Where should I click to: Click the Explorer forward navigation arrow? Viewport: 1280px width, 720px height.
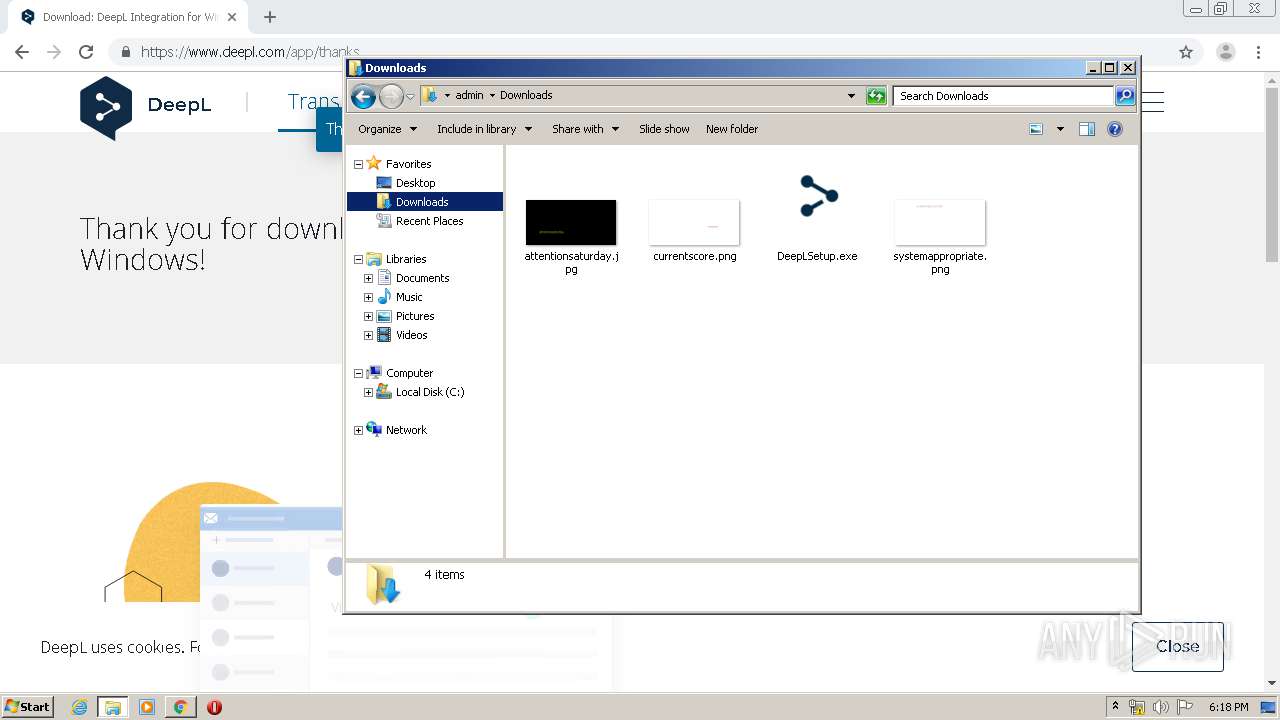391,96
